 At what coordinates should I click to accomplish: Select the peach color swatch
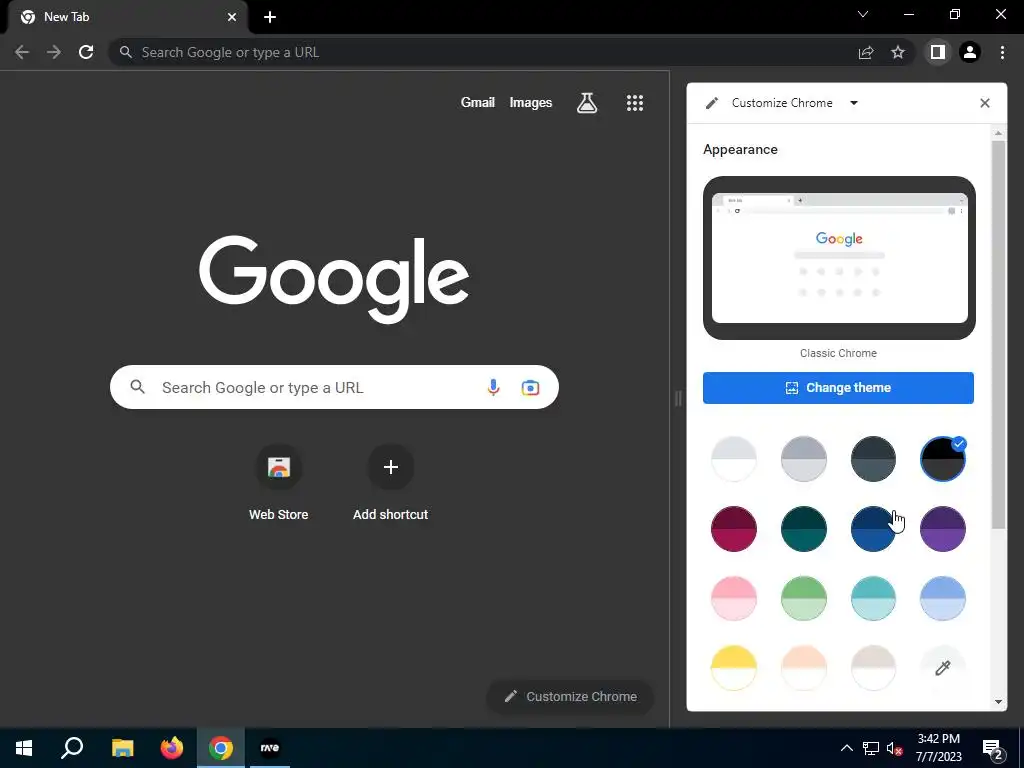click(x=803, y=668)
